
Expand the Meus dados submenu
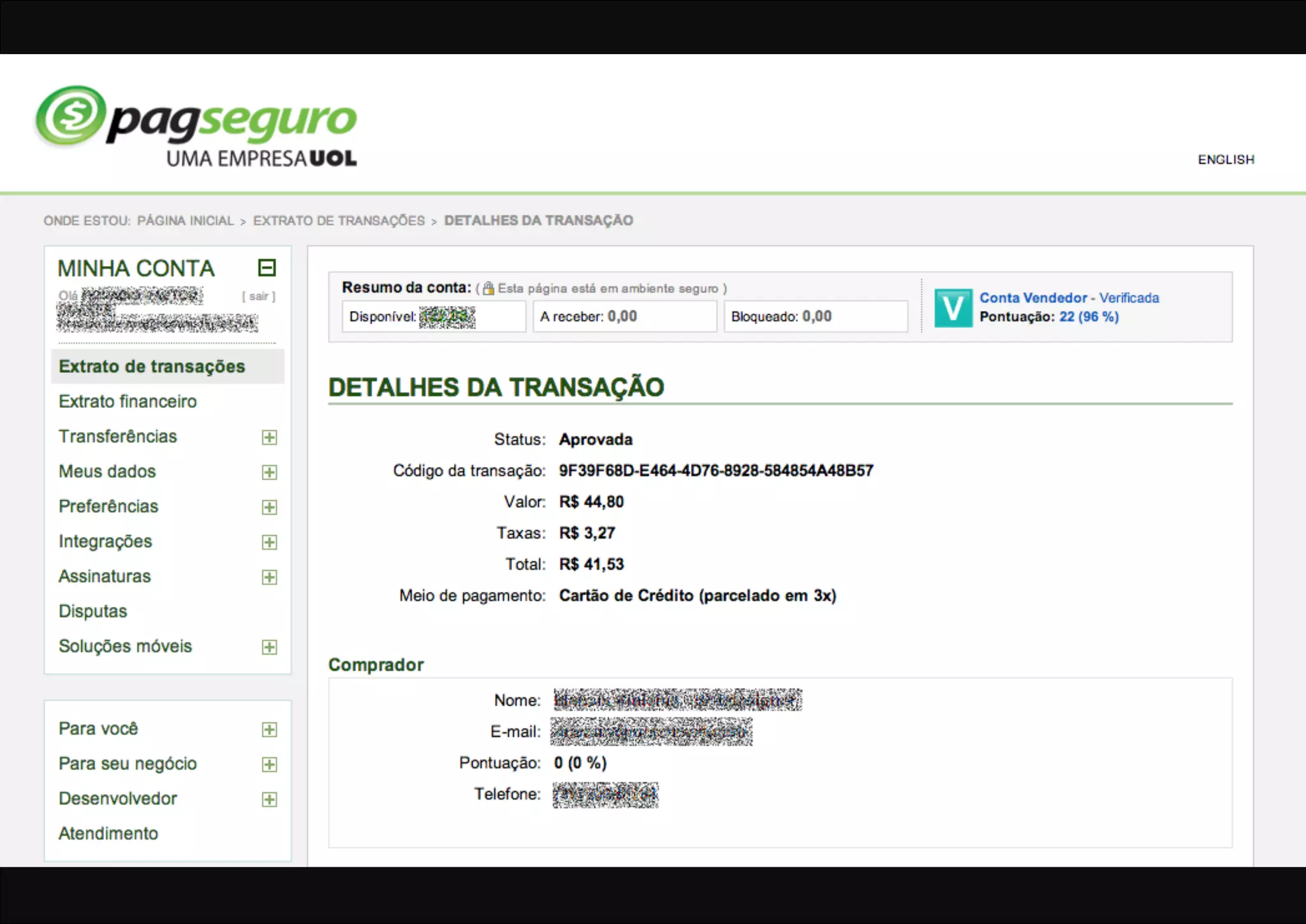[x=269, y=473]
